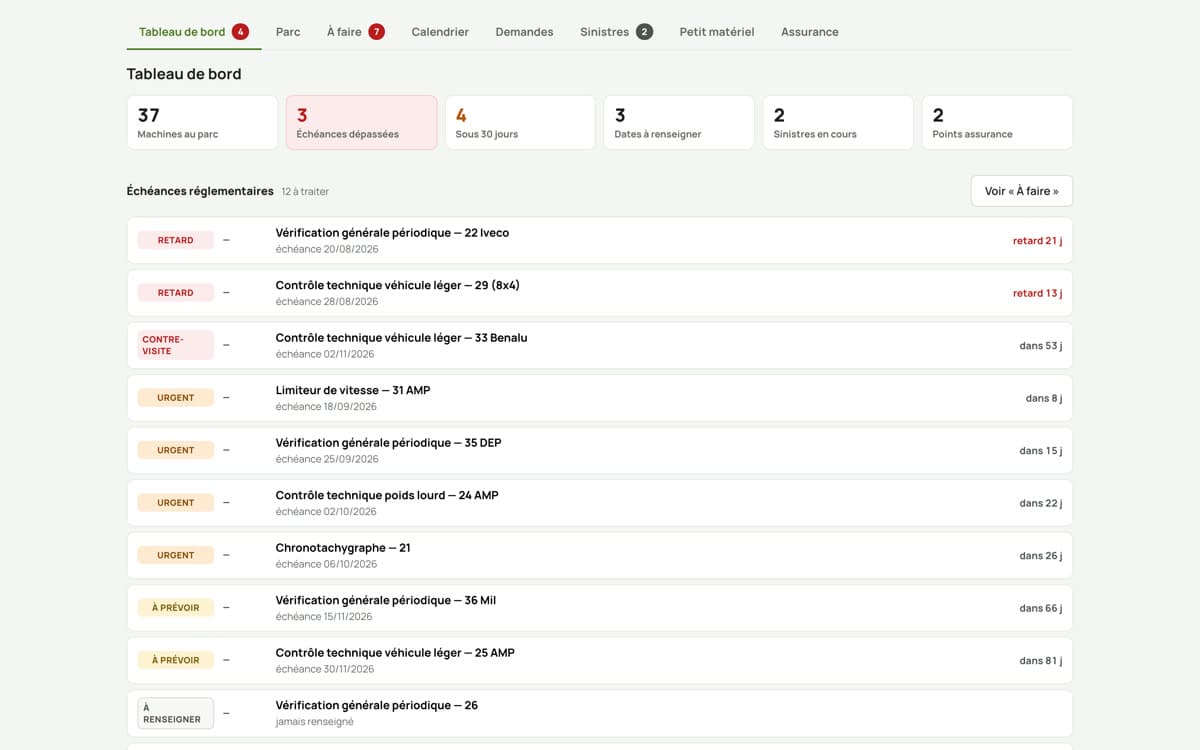Open Contrôle technique véhicule léger — 33 Benalu
The height and width of the screenshot is (750, 1200).
(599, 345)
